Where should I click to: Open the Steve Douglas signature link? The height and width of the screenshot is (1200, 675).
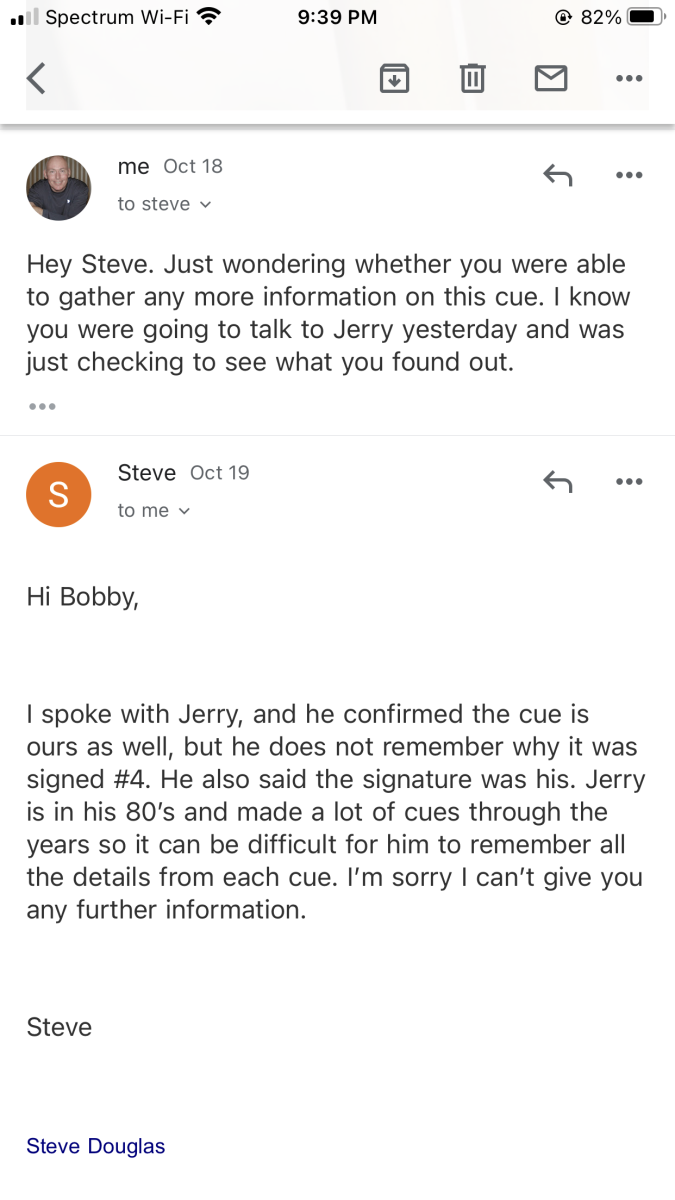coord(96,1146)
